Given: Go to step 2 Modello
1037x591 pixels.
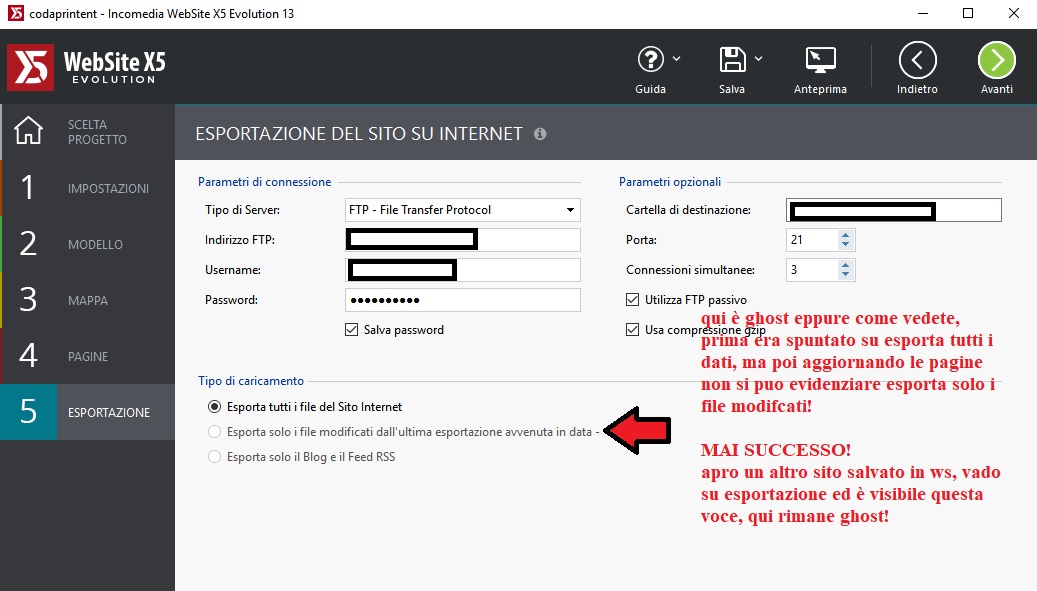Looking at the screenshot, I should [88, 245].
